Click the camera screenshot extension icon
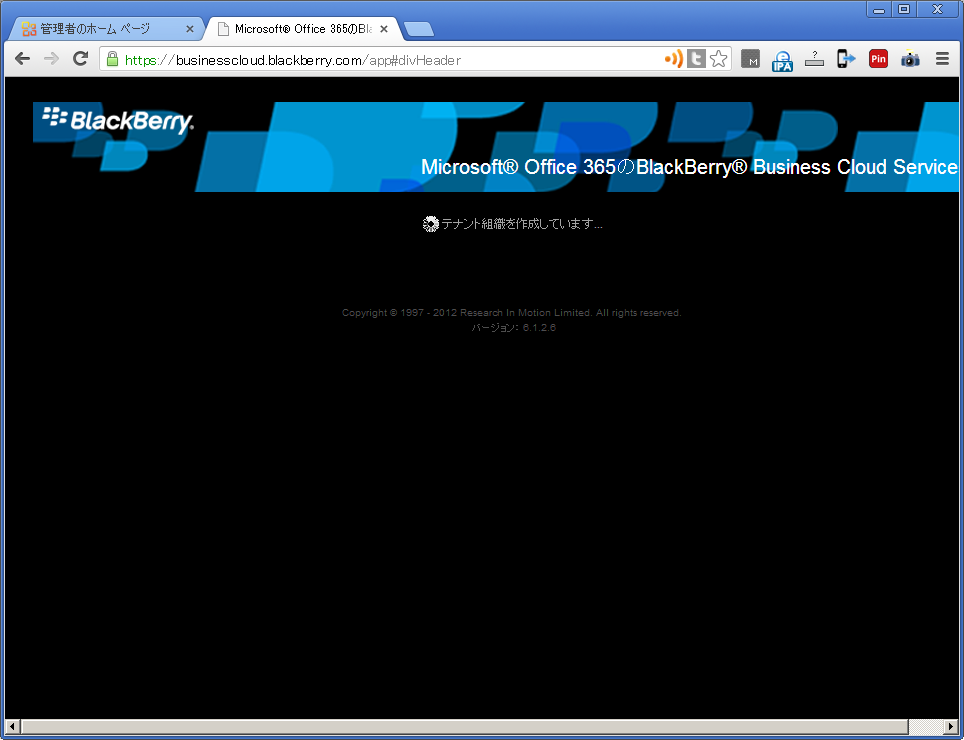 [910, 59]
